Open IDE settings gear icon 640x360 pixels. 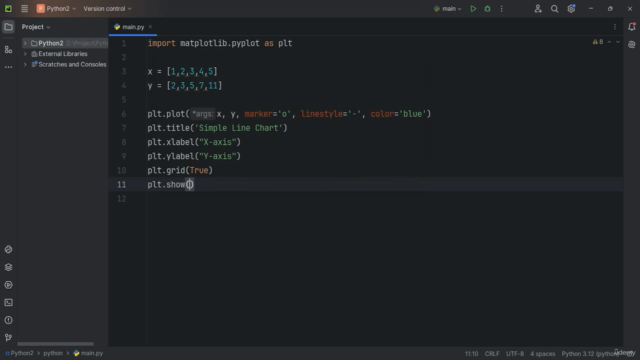point(571,9)
